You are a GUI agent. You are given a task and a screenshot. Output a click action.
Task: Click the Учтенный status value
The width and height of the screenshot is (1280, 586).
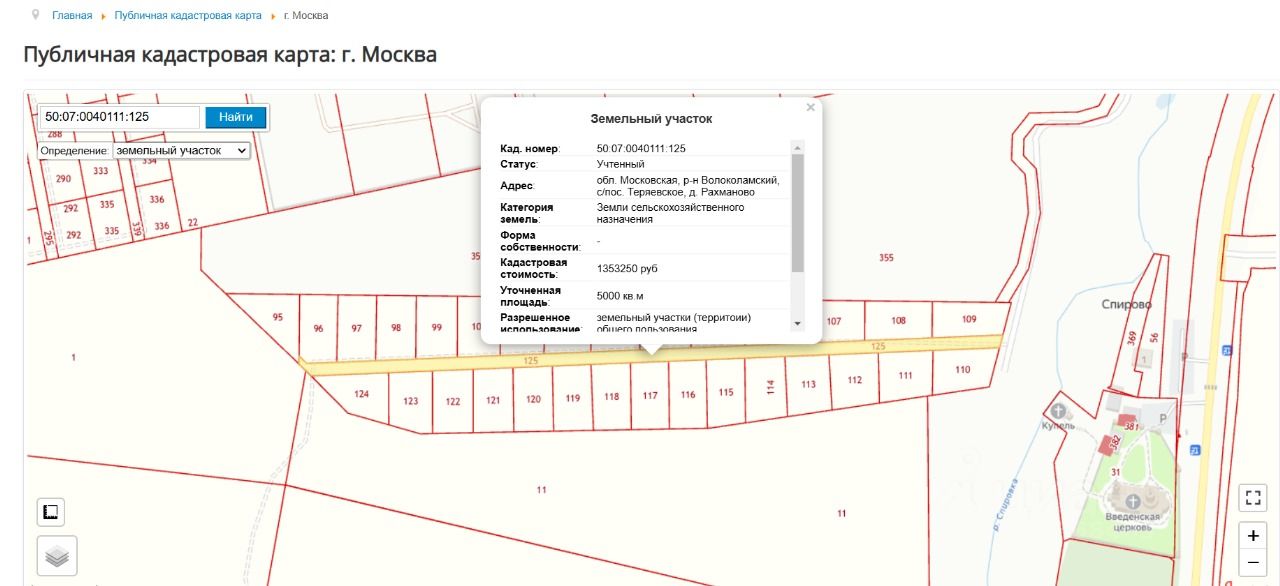tap(620, 164)
